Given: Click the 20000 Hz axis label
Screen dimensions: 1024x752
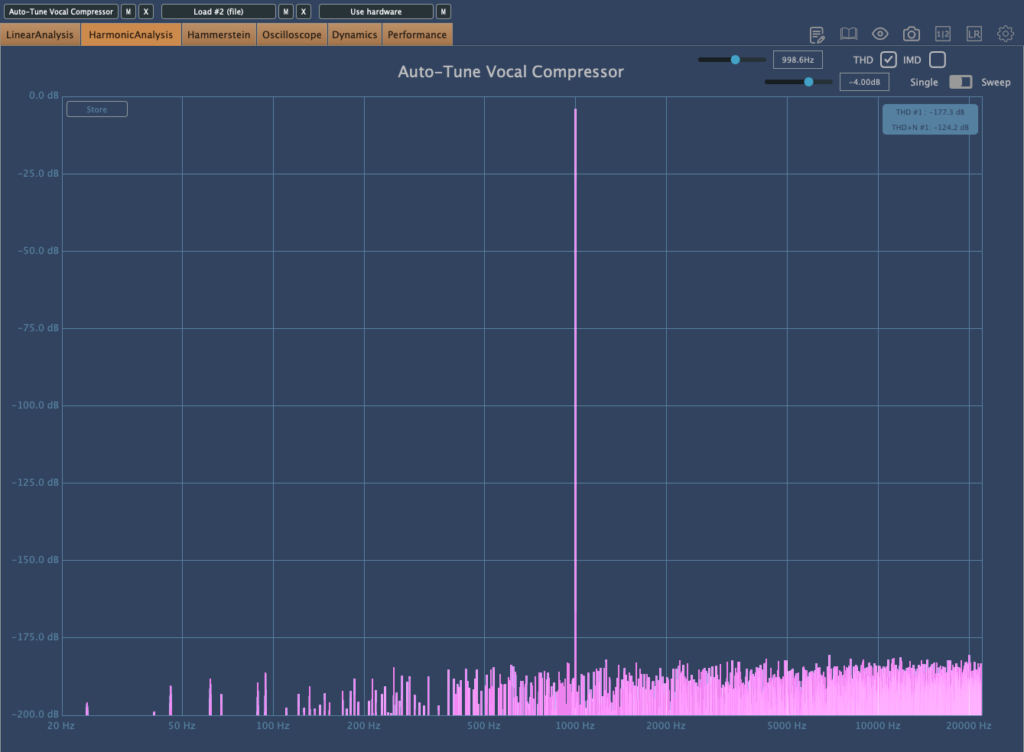Looking at the screenshot, I should tap(968, 726).
